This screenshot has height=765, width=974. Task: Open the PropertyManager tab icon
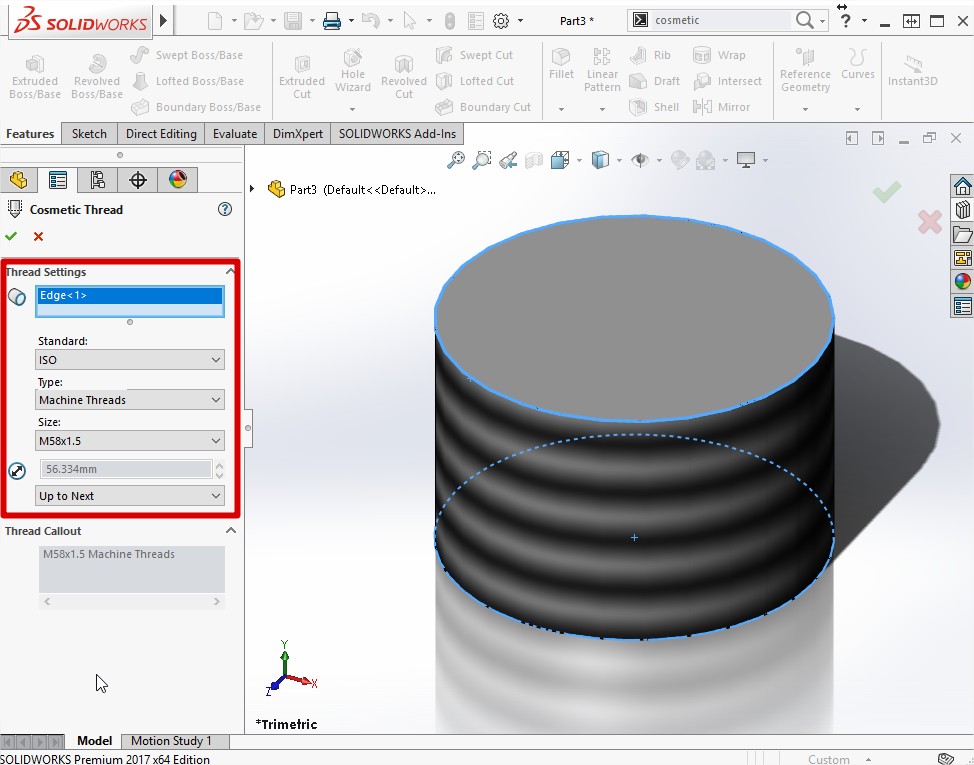click(58, 180)
